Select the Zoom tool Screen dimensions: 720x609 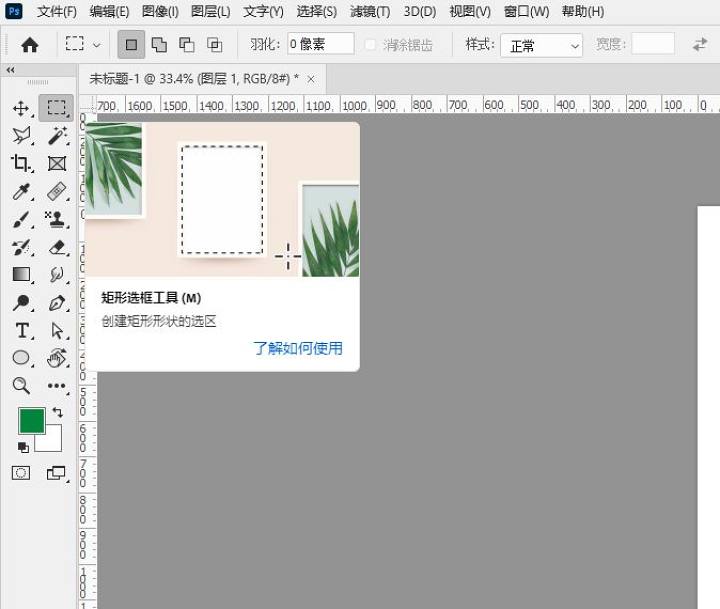coord(21,386)
